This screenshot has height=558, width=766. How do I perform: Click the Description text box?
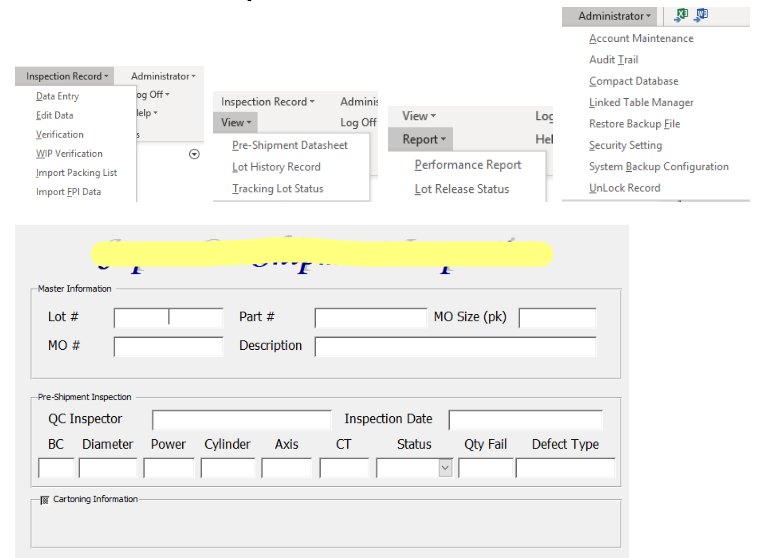tap(455, 347)
